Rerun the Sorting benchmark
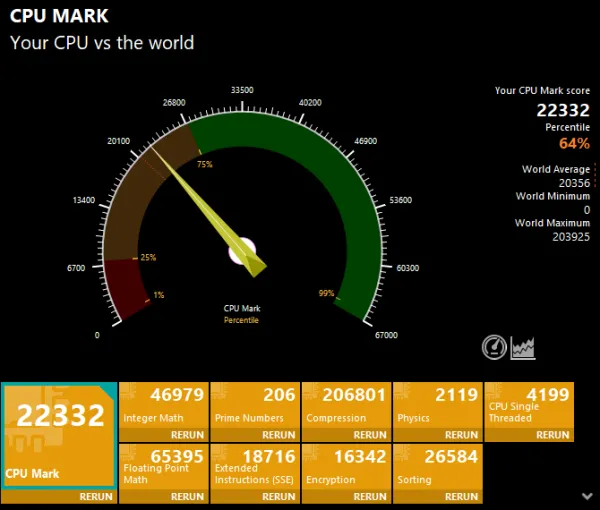 [462, 496]
